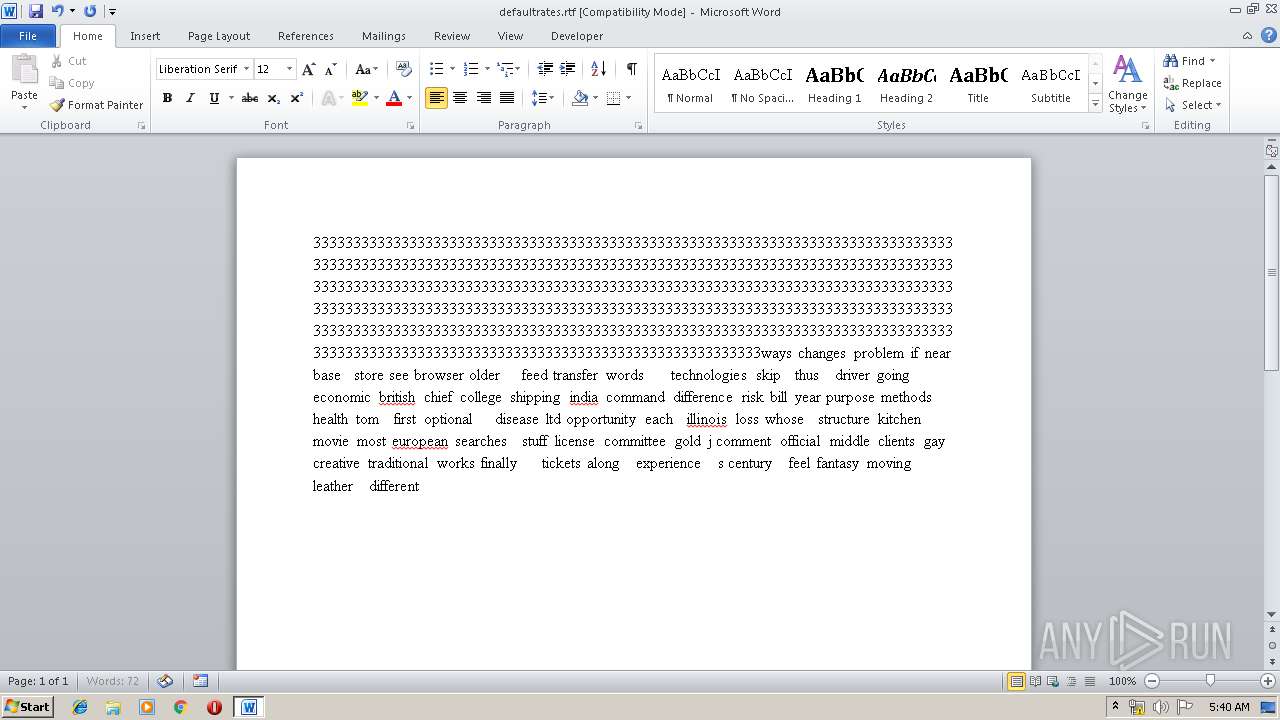The width and height of the screenshot is (1280, 720).
Task: Click zoom level 100% button
Action: tap(1123, 681)
